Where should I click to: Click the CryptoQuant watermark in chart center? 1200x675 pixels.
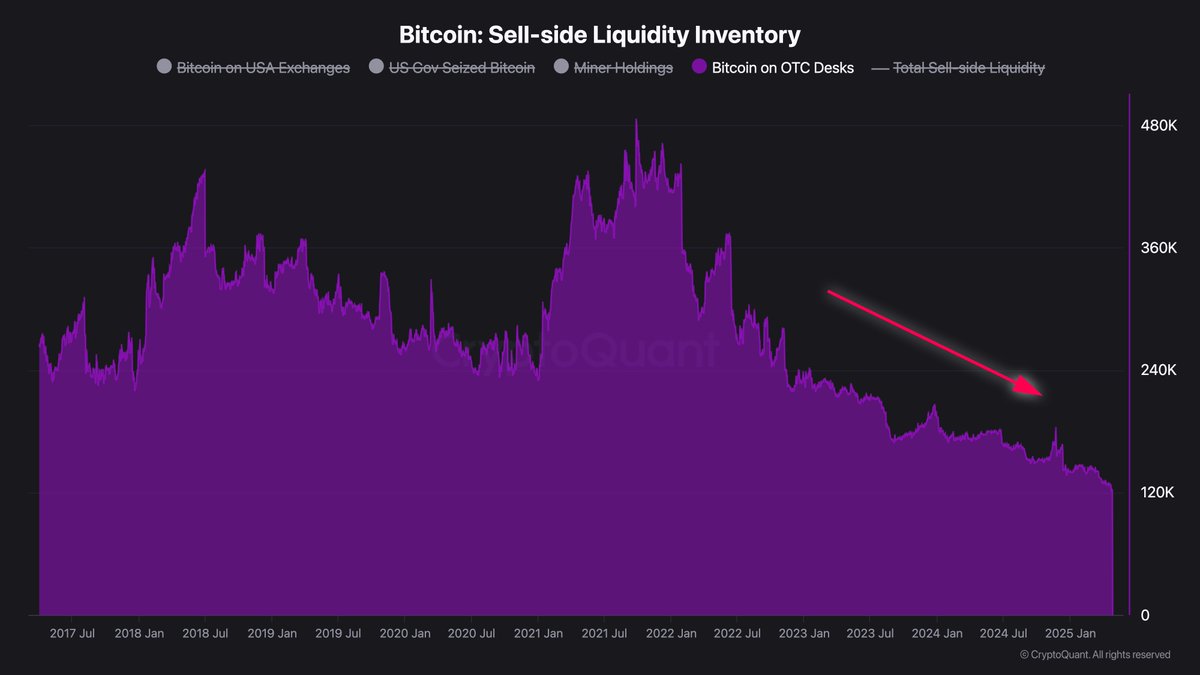pyautogui.click(x=577, y=352)
